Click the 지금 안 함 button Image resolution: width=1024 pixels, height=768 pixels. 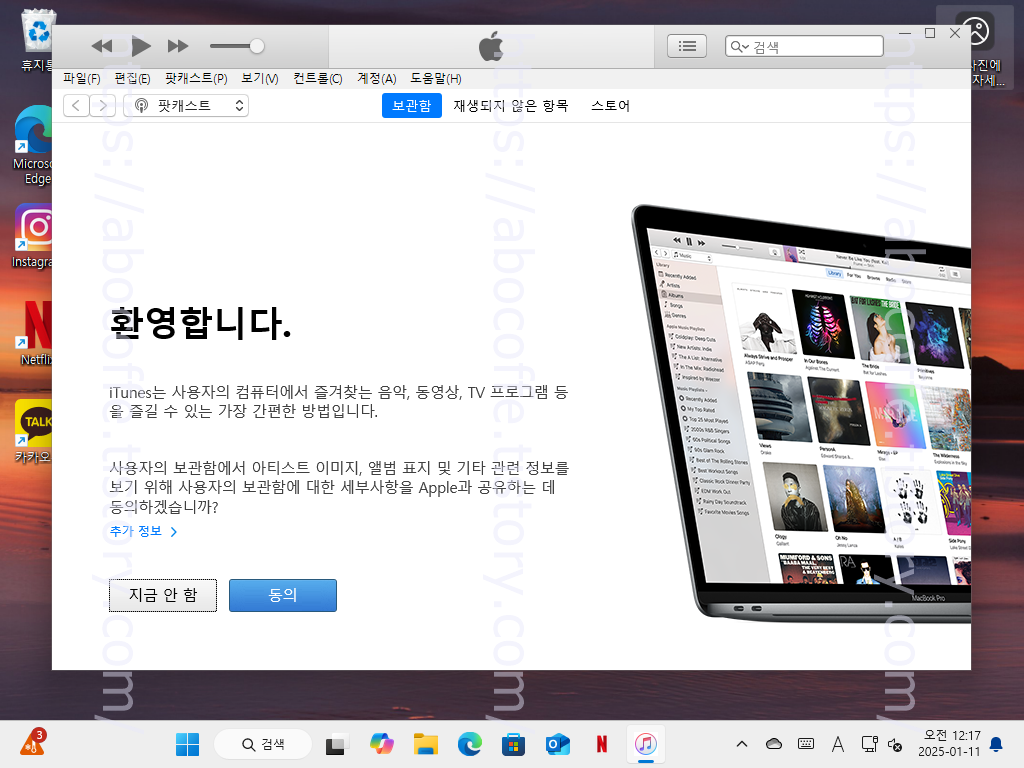[x=163, y=595]
